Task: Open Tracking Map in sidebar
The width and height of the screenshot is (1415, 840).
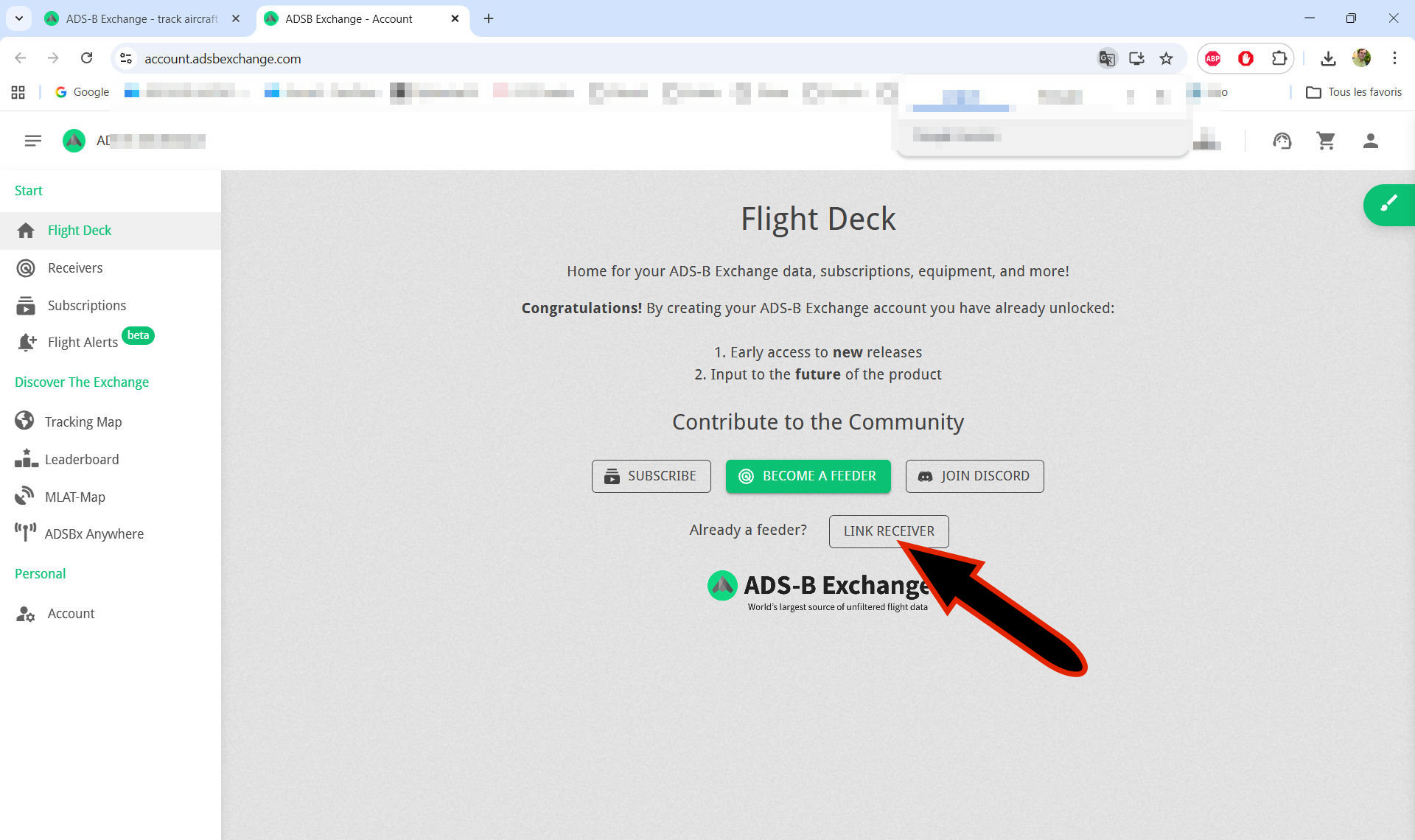Action: point(111,421)
